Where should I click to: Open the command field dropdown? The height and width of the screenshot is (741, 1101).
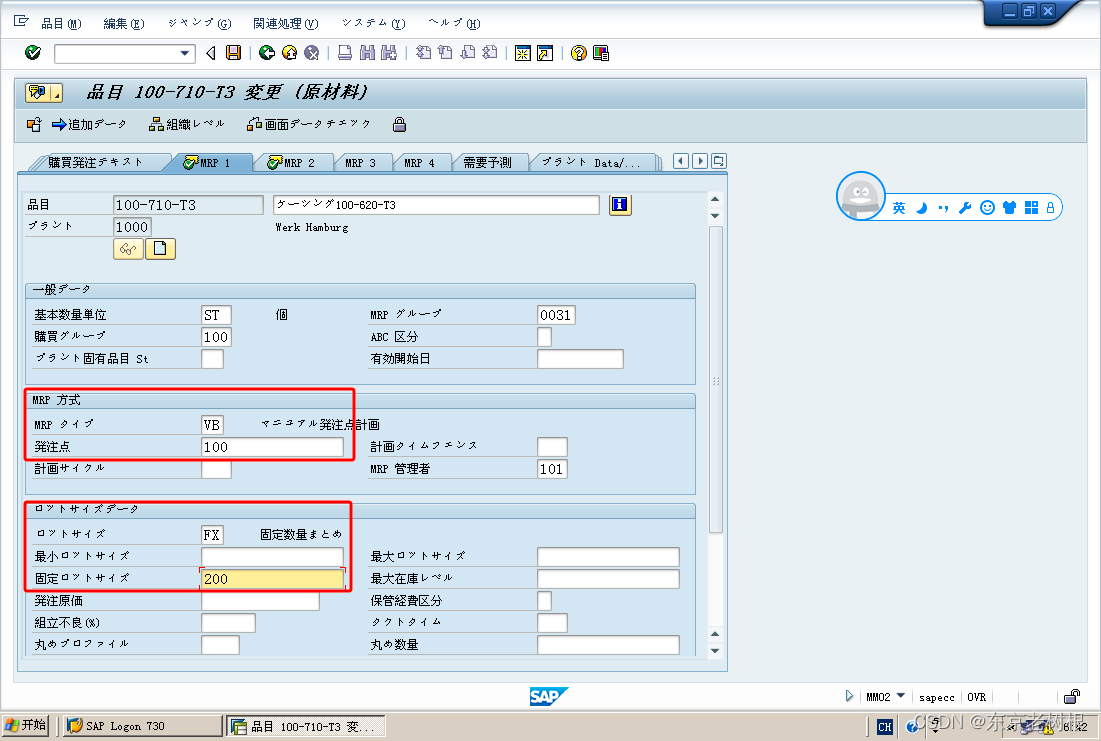[x=185, y=54]
